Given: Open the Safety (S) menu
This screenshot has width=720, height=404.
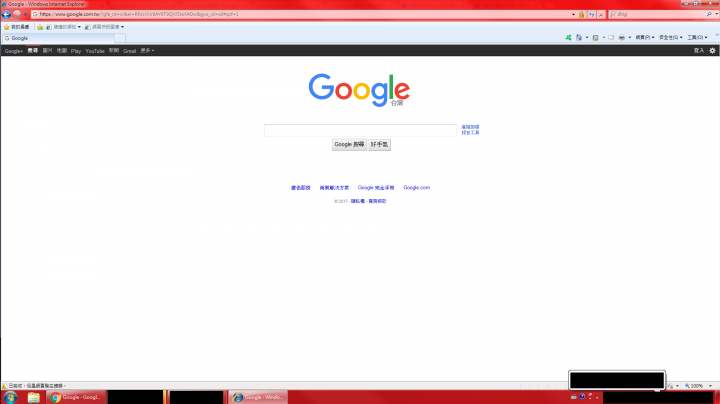Looking at the screenshot, I should pyautogui.click(x=670, y=38).
